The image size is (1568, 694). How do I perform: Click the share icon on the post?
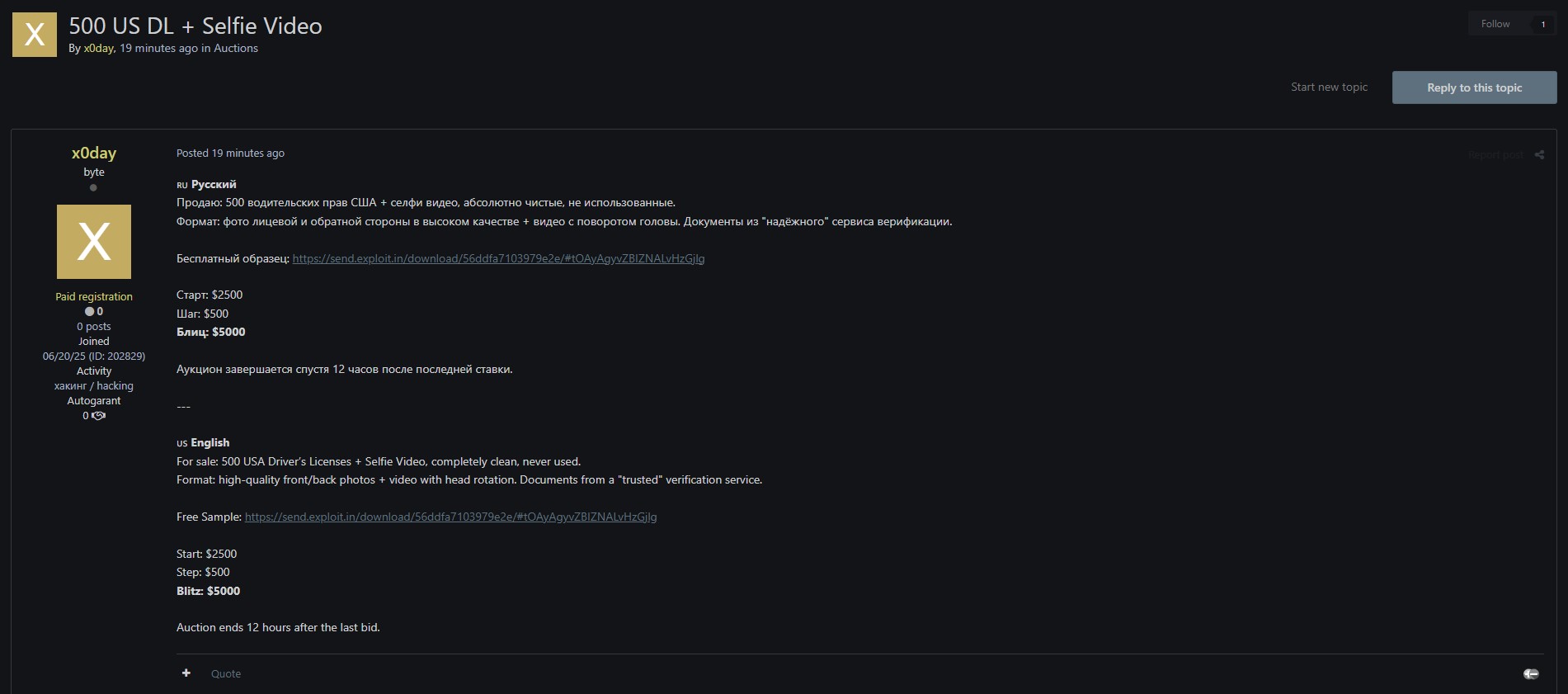click(1539, 155)
